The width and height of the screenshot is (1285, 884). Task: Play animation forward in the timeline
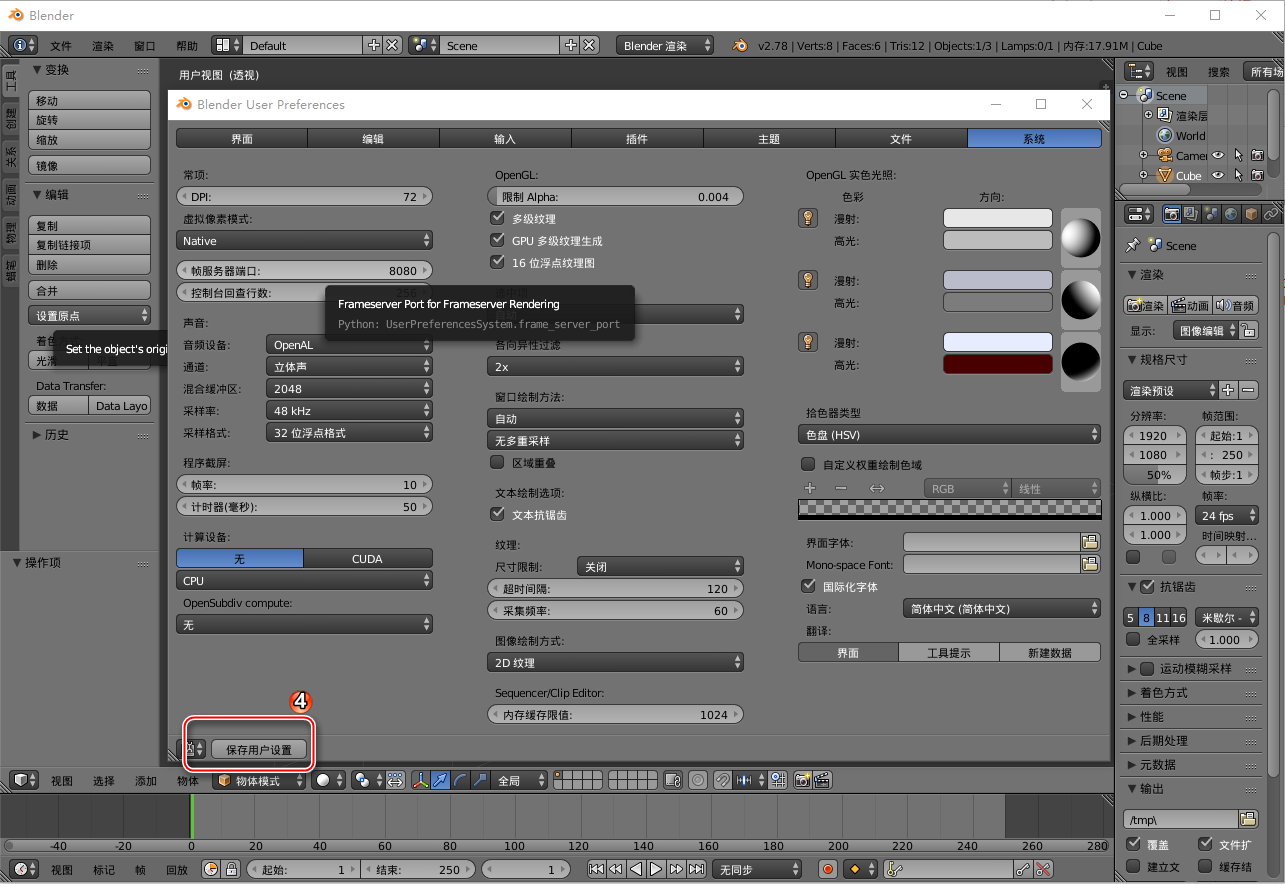coord(656,869)
